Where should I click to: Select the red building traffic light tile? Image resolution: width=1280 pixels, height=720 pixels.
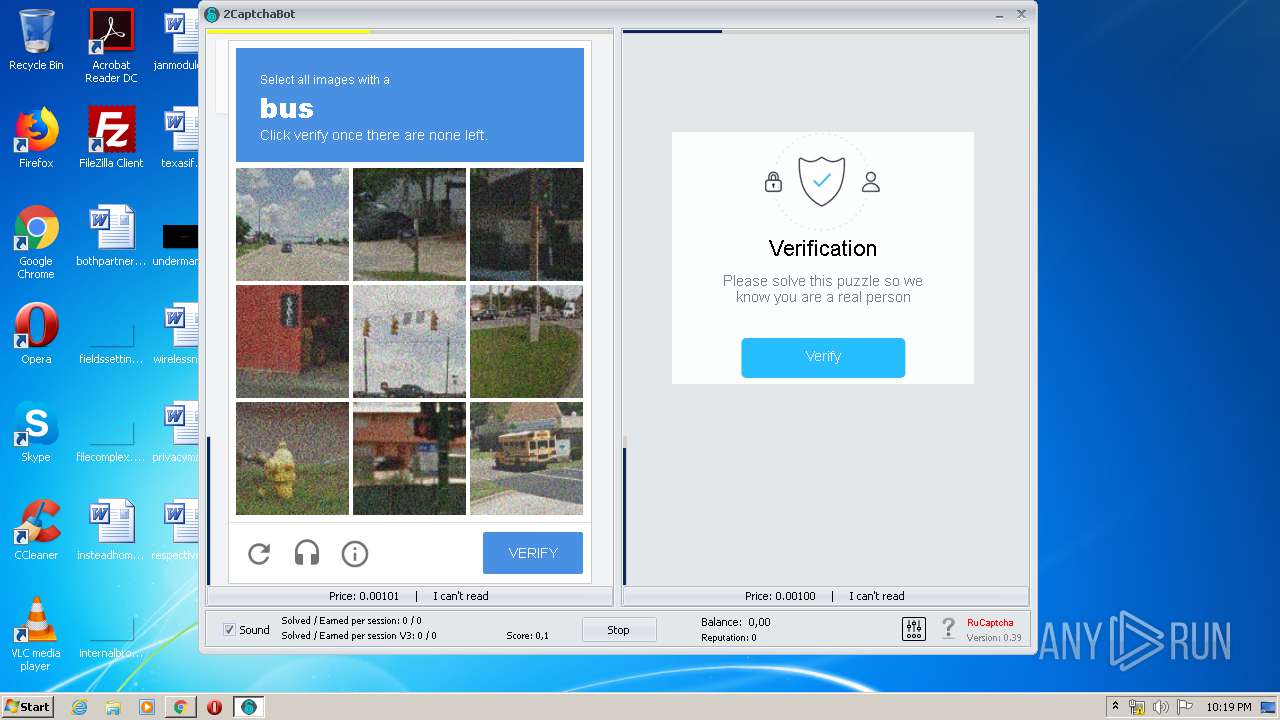point(409,458)
